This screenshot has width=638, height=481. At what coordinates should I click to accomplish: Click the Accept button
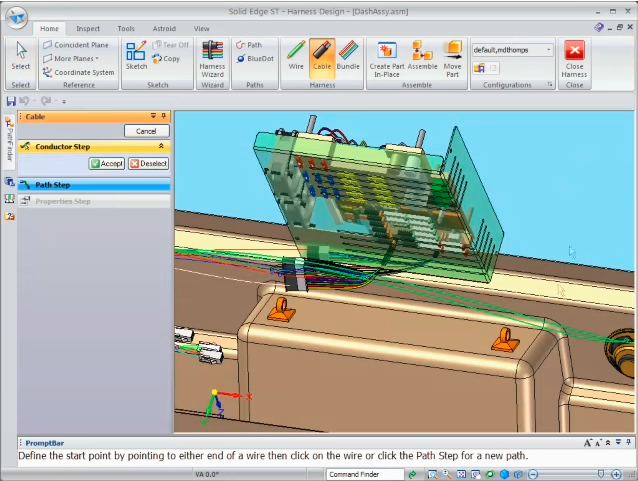pyautogui.click(x=107, y=164)
